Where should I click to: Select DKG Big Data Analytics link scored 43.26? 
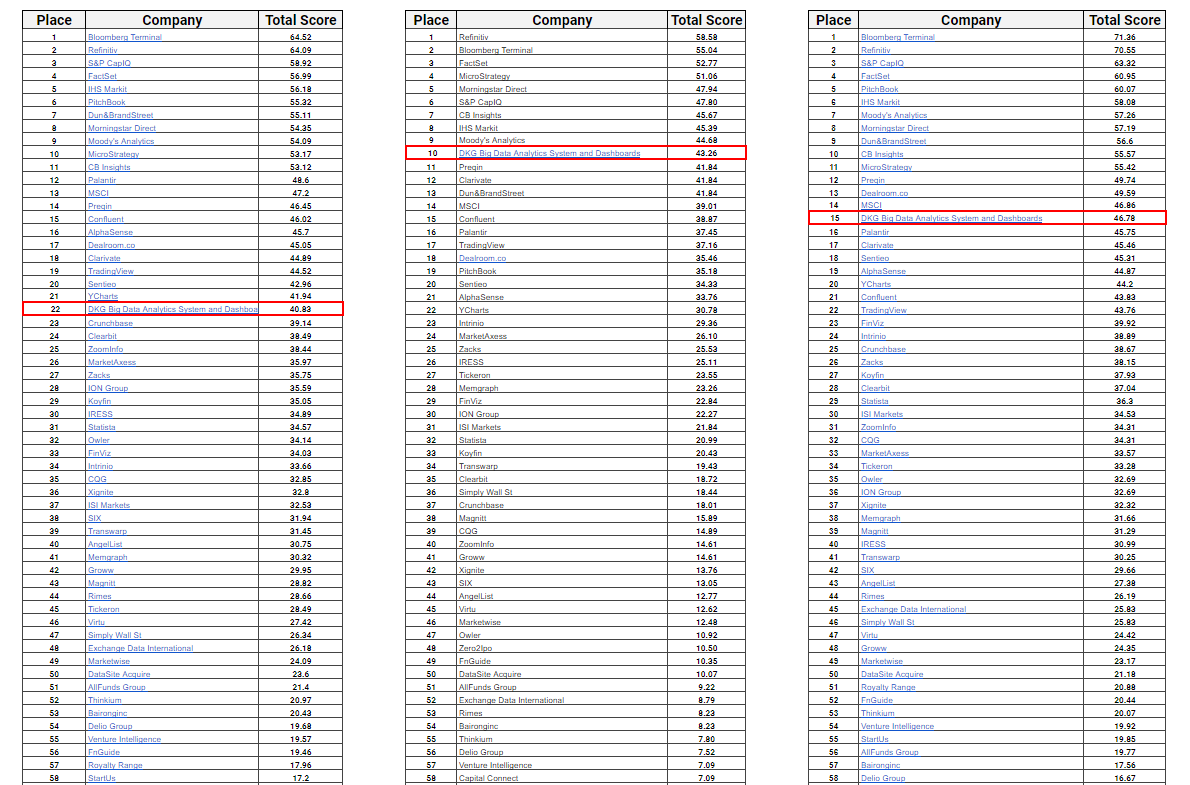[549, 154]
